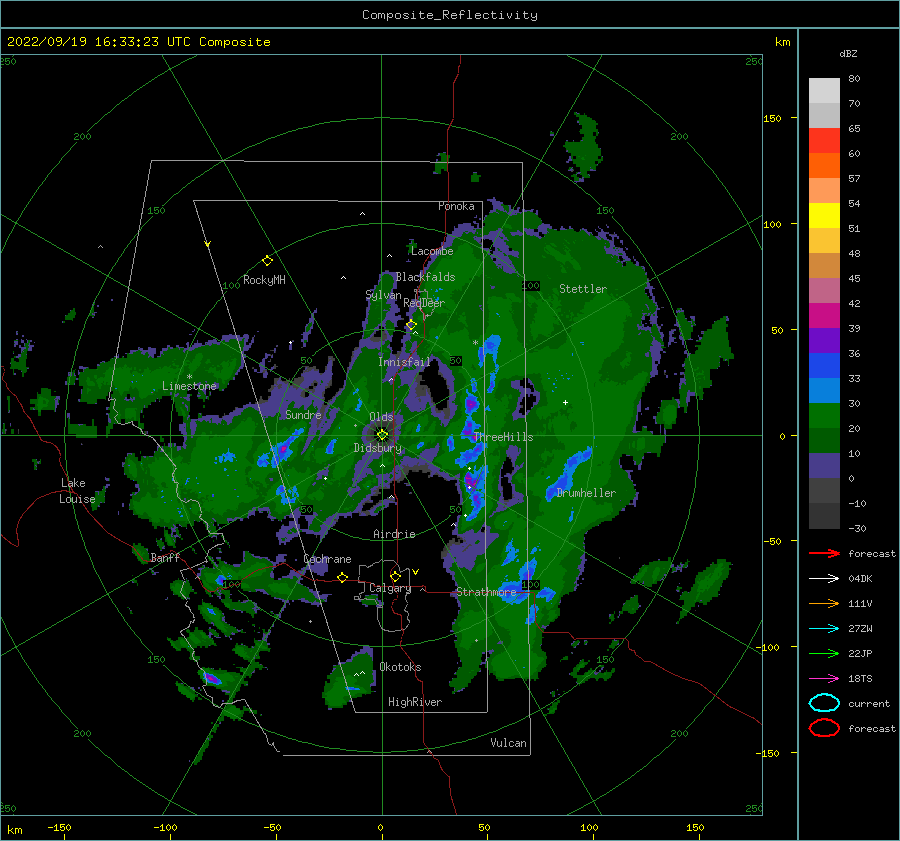
Task: Click the yellow diamond marker near RedDeer
Action: [411, 325]
